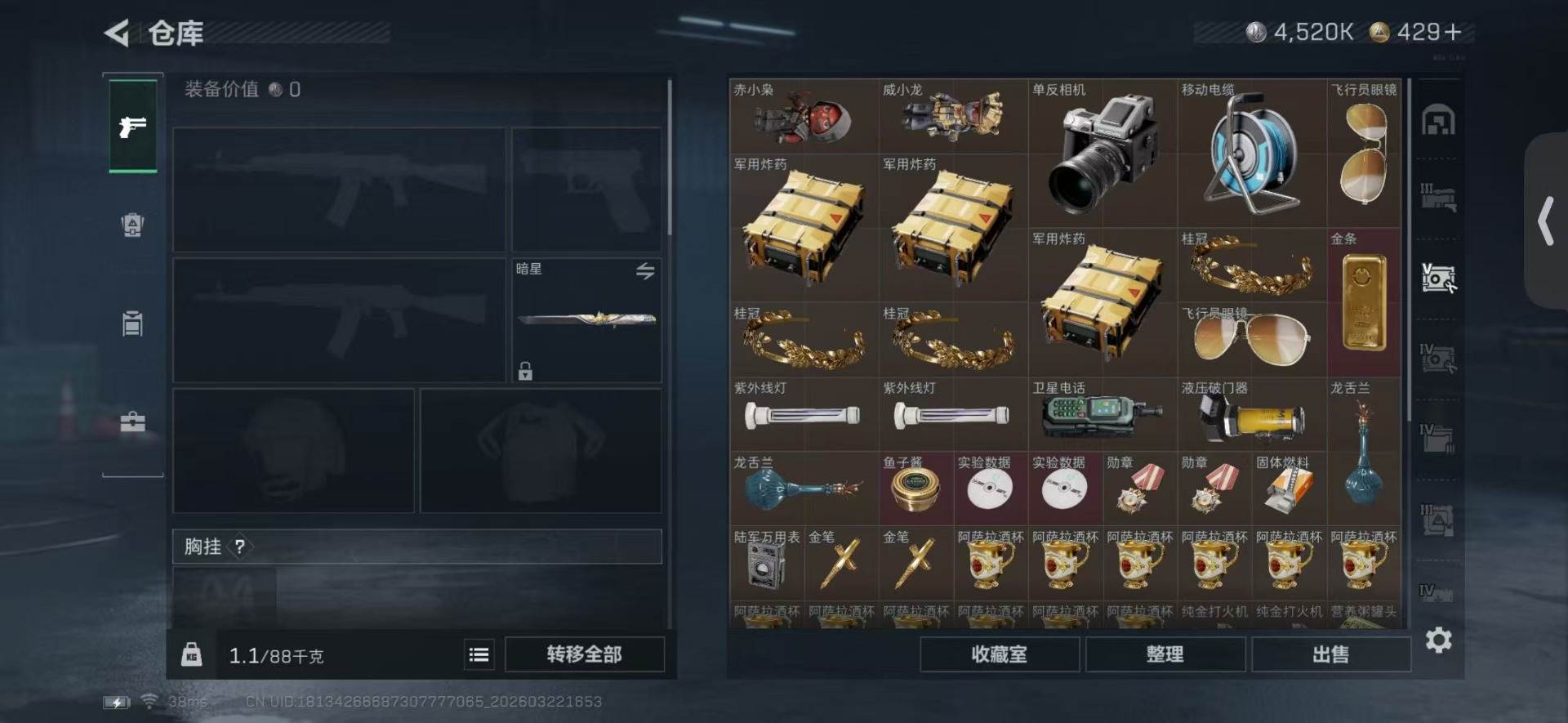Click the plus next to 429 currency
This screenshot has width=1568, height=723.
(1453, 32)
